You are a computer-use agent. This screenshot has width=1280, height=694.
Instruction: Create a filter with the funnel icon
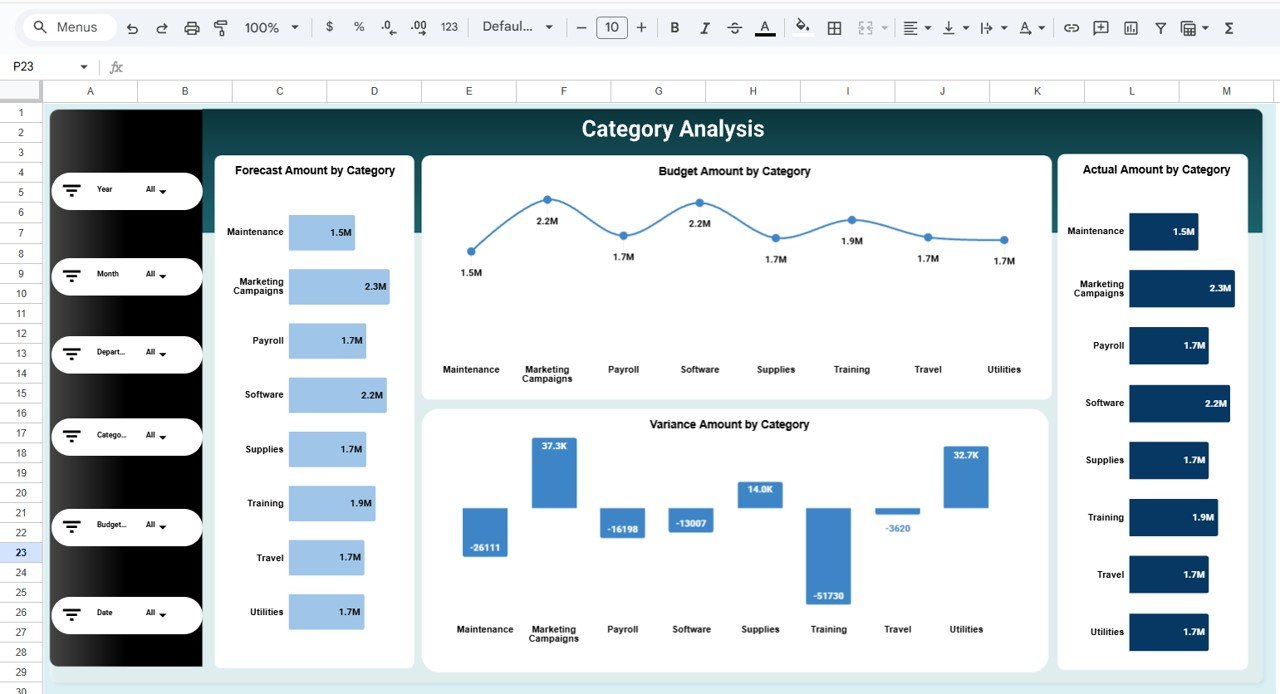tap(1160, 27)
